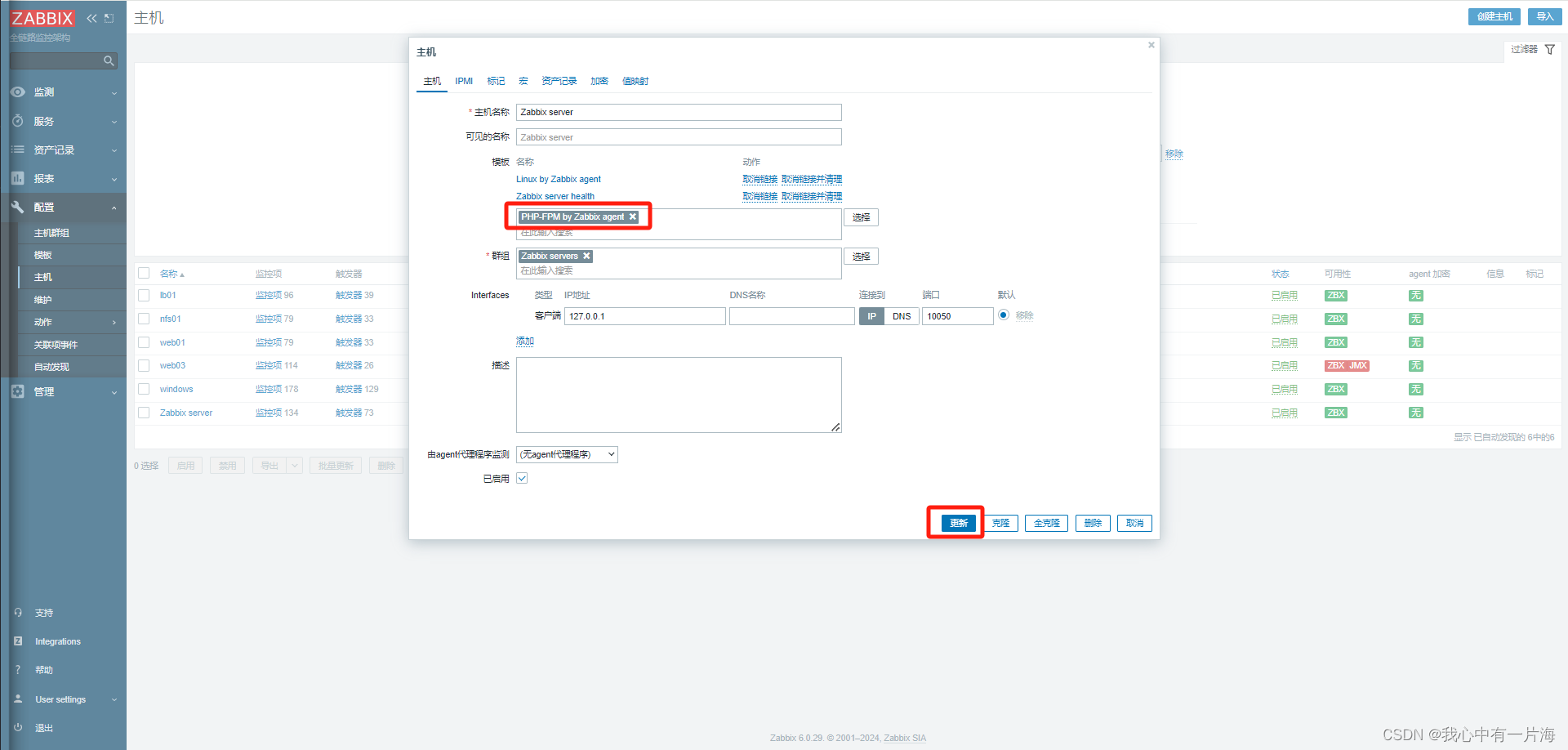
Task: Expand the 监测 menu chevron
Action: point(114,93)
